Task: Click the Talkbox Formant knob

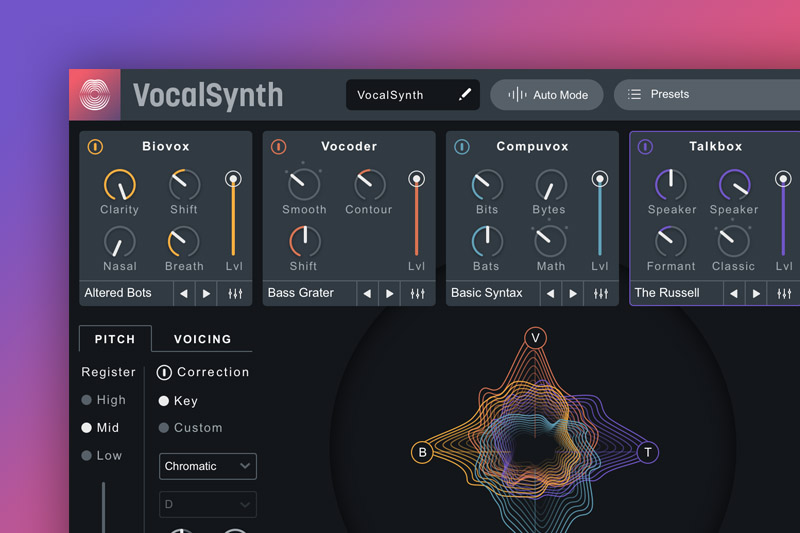Action: (670, 242)
